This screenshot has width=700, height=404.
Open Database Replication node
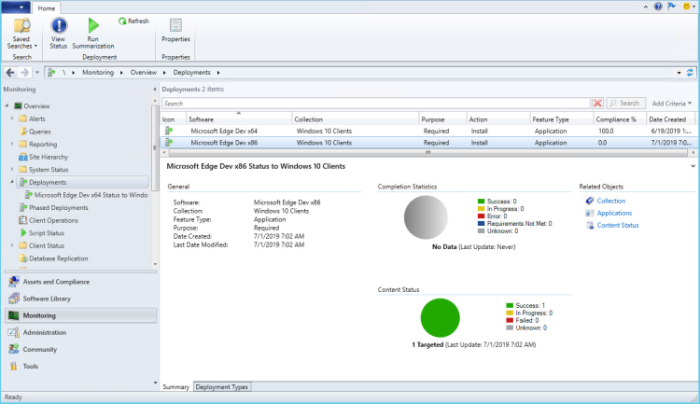tap(58, 258)
